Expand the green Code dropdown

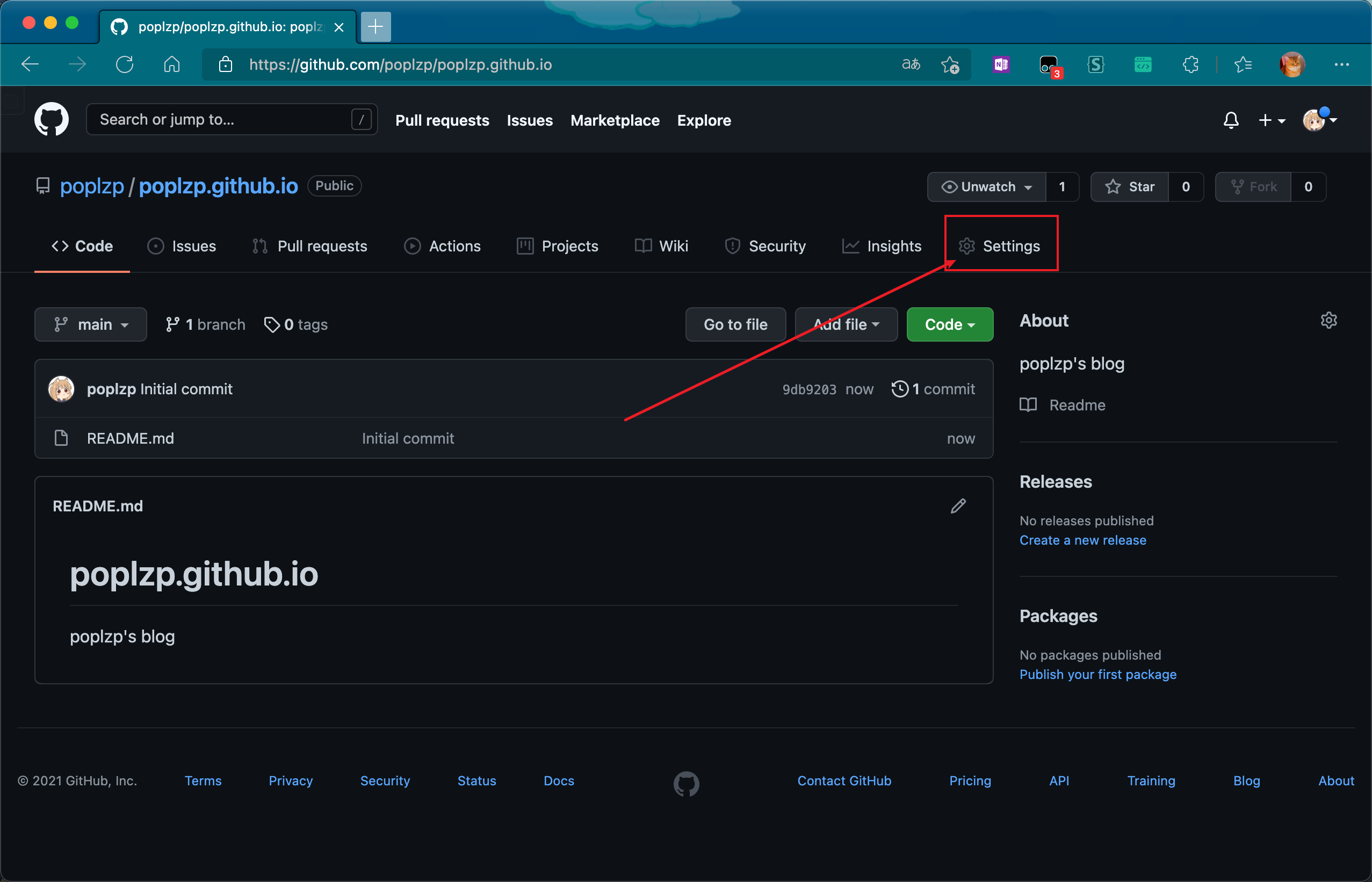click(950, 325)
